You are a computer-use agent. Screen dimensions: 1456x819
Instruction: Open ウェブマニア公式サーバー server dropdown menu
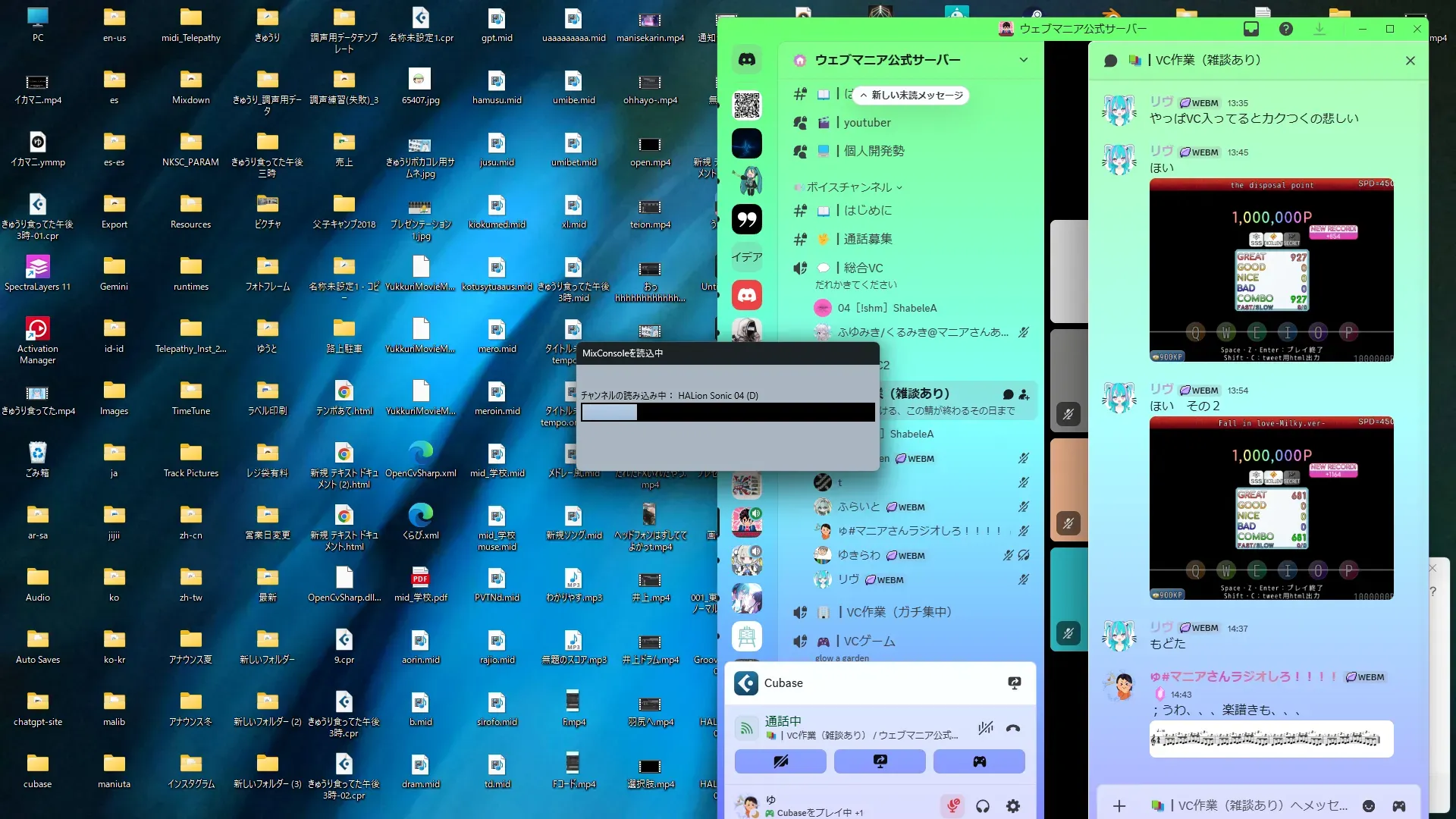(x=1023, y=60)
